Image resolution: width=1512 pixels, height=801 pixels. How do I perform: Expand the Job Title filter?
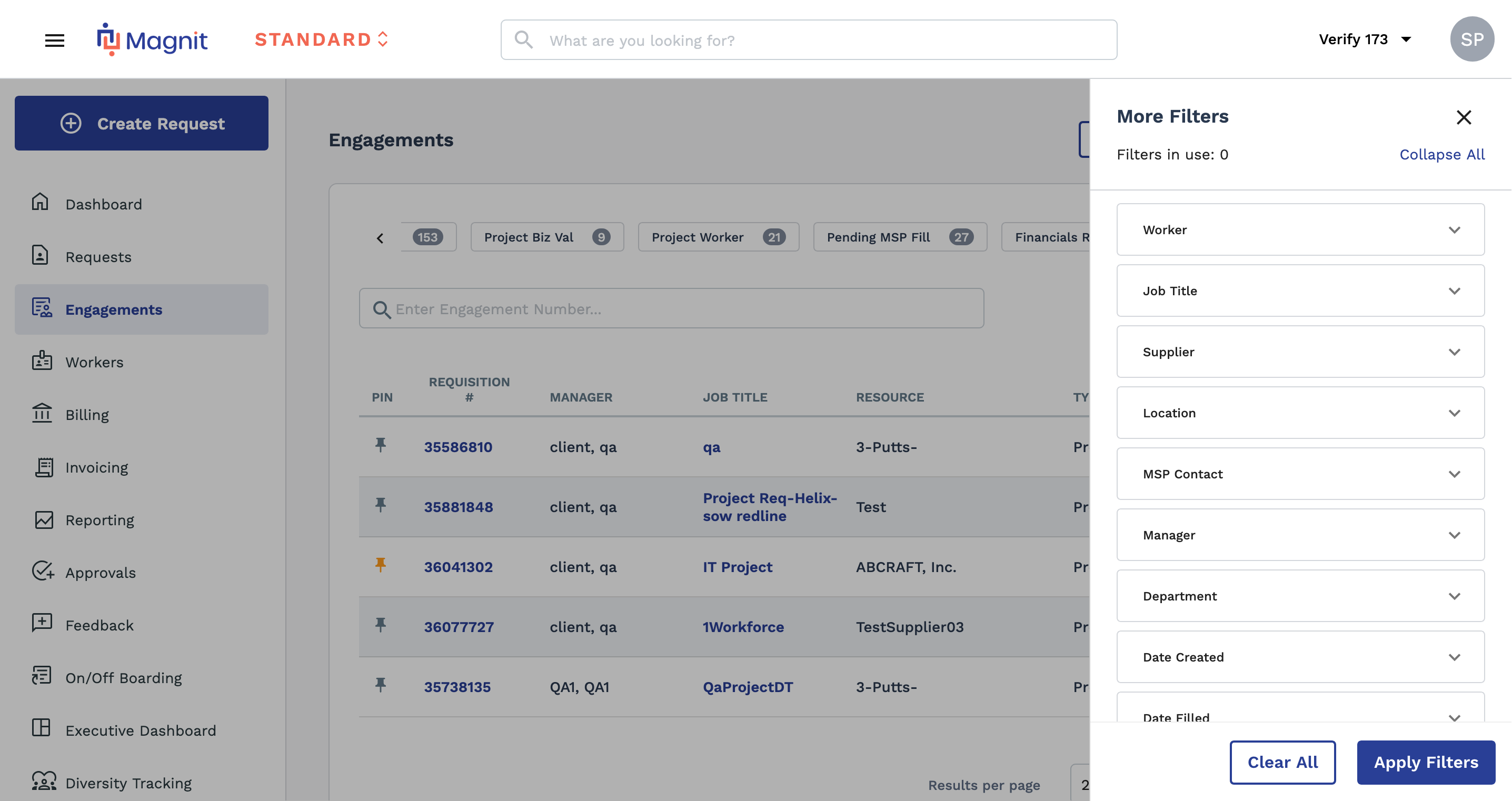coord(1300,291)
